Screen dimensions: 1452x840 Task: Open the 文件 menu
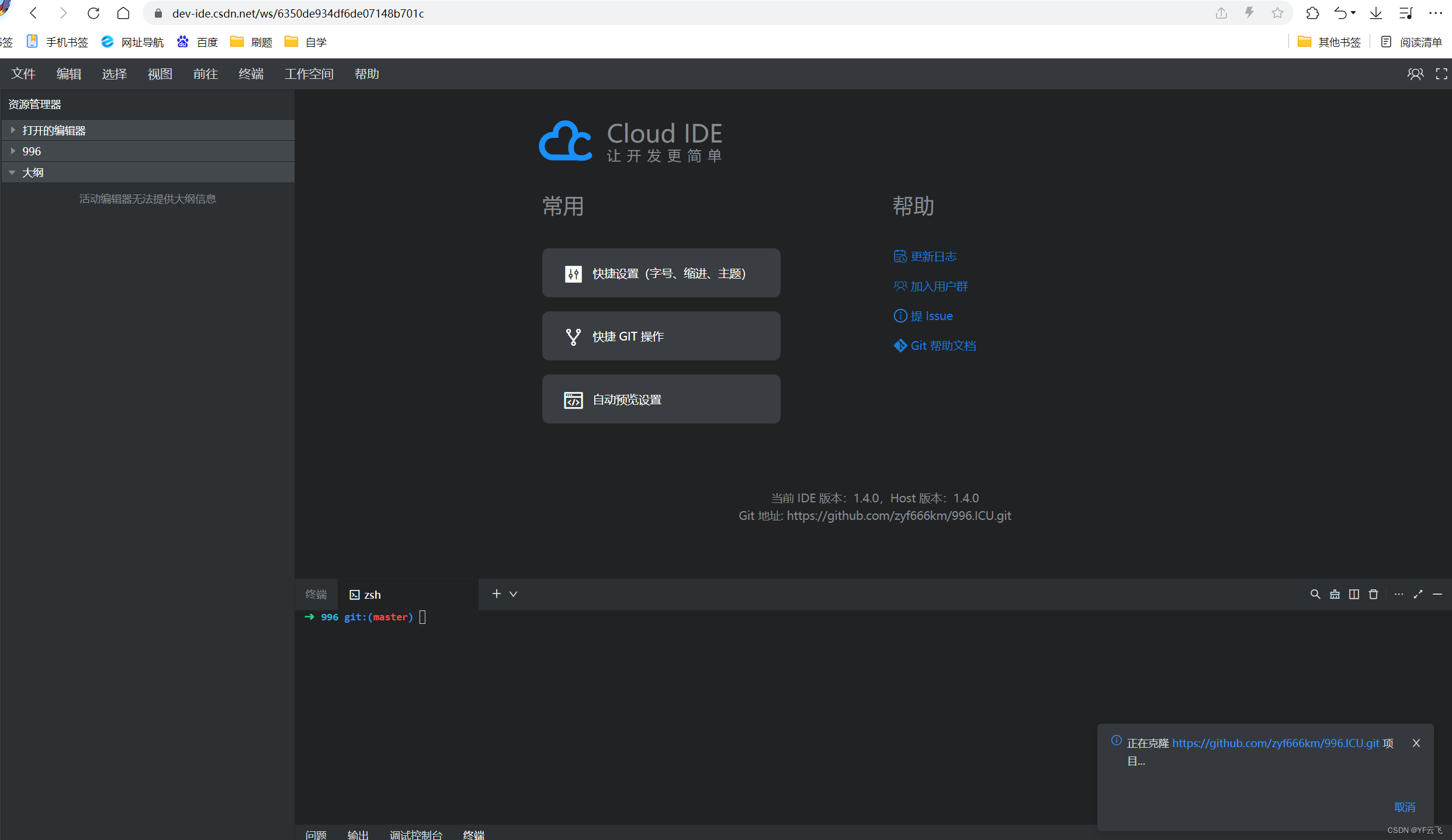(x=23, y=74)
